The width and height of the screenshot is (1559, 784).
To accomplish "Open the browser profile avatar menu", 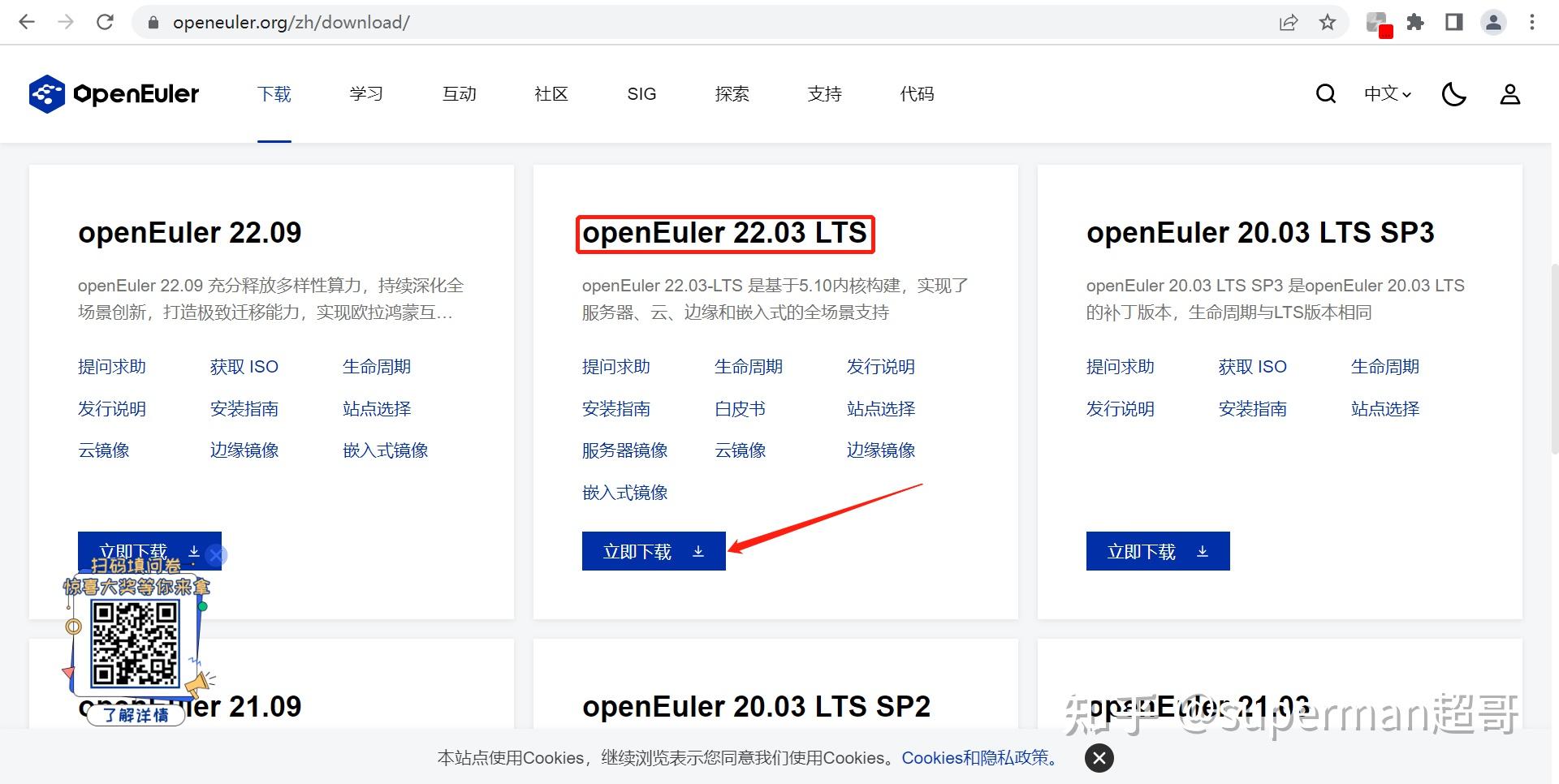I will (x=1493, y=22).
